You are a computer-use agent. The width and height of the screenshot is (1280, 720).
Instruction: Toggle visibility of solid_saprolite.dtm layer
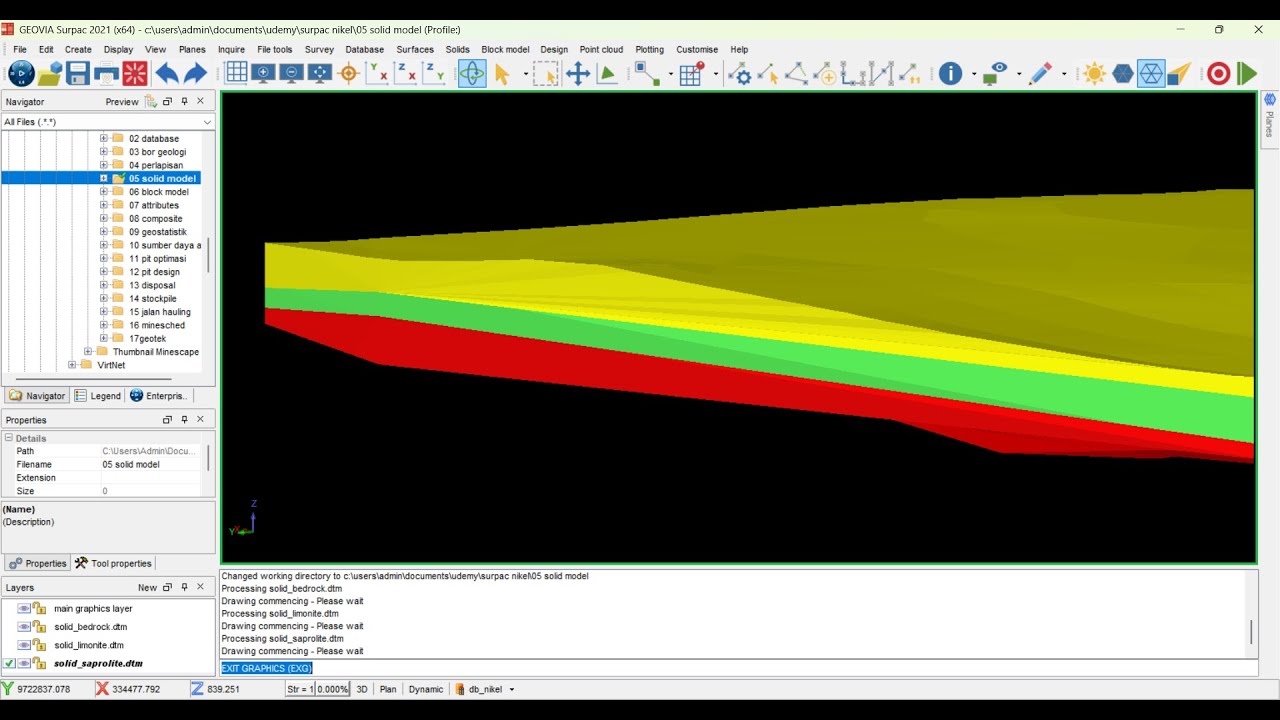coord(24,663)
